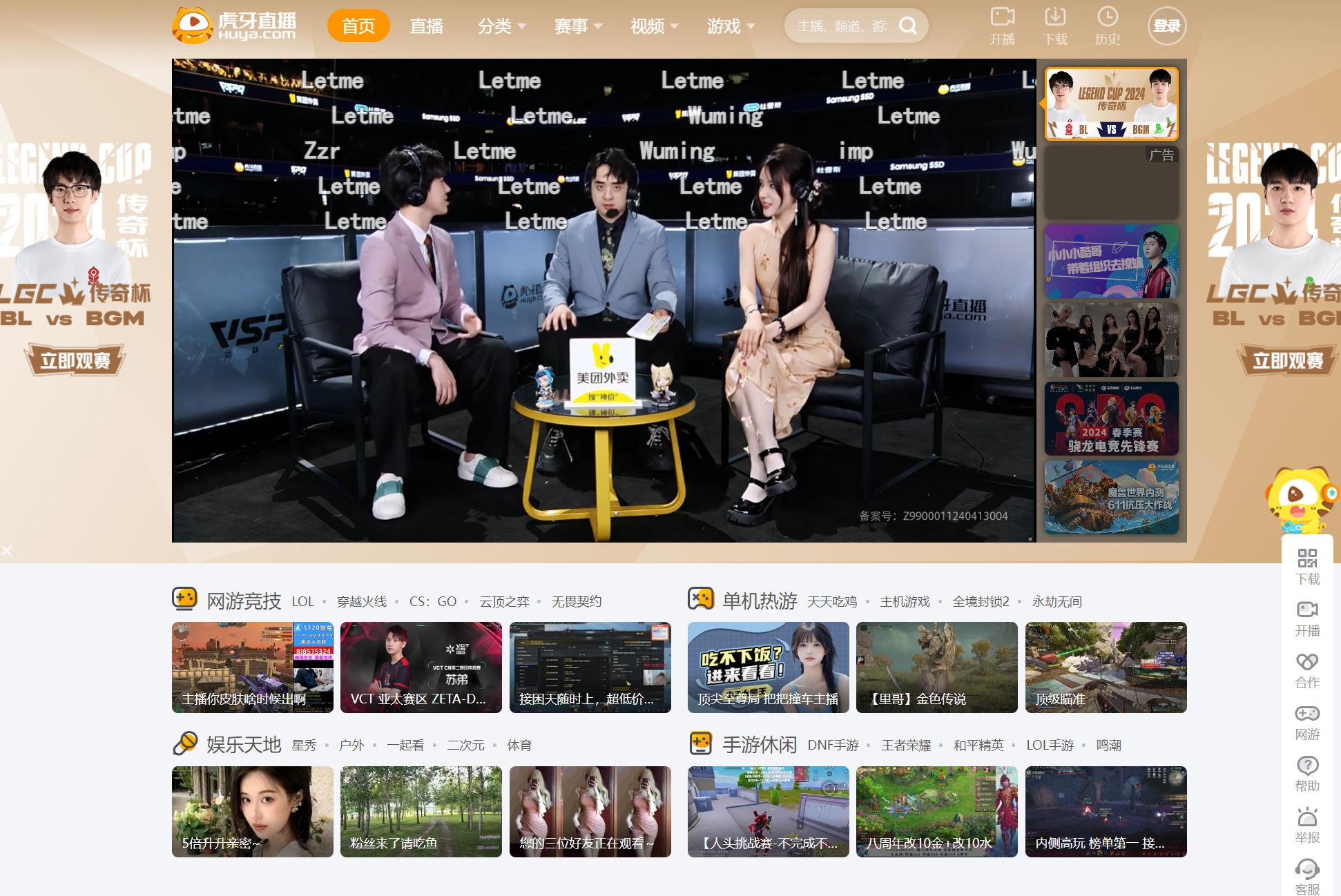Open stream 5倍升升亲密~
The height and width of the screenshot is (896, 1341).
coord(253,812)
